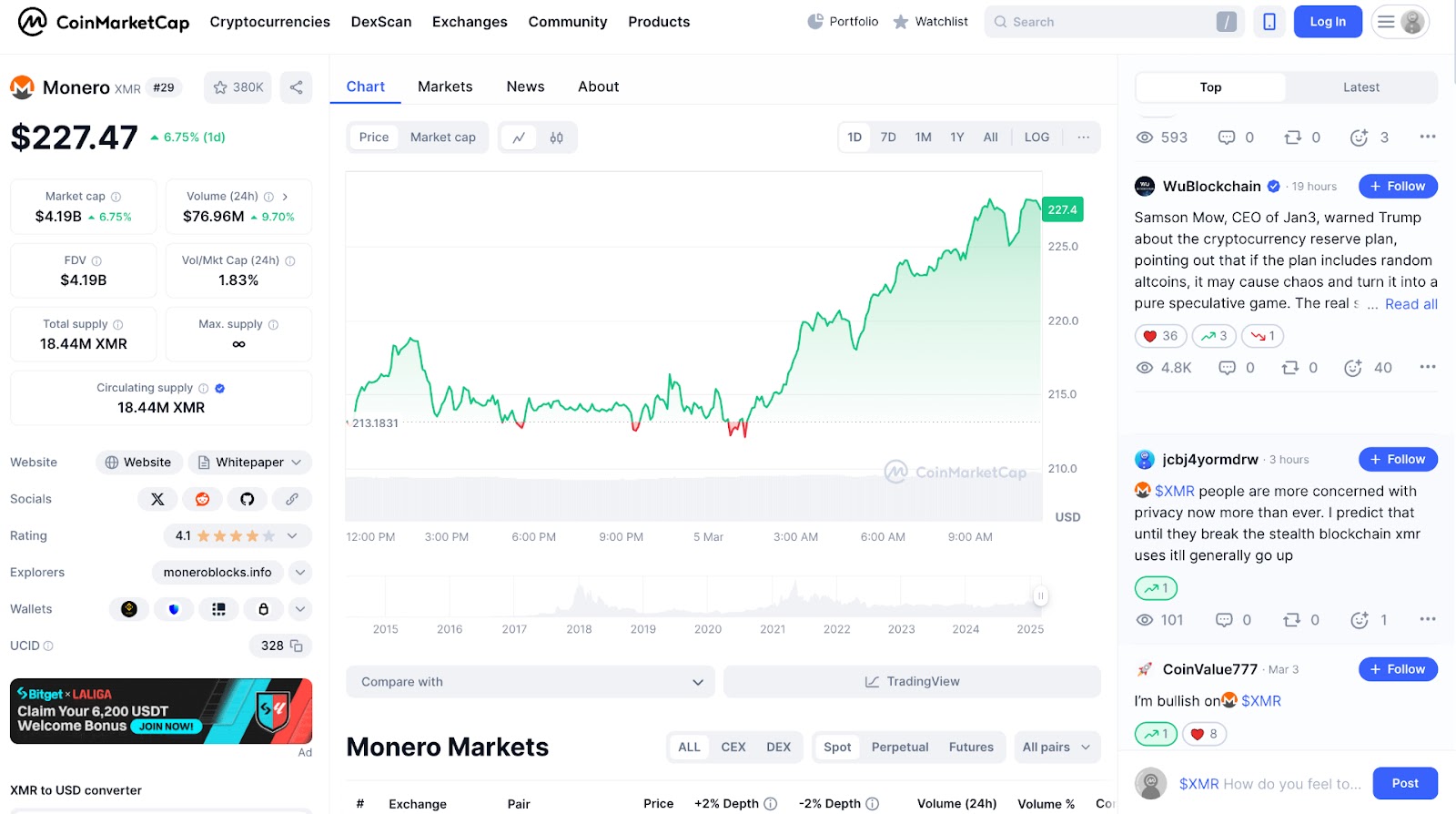
Task: Click the blue shield wallet icon
Action: (174, 609)
